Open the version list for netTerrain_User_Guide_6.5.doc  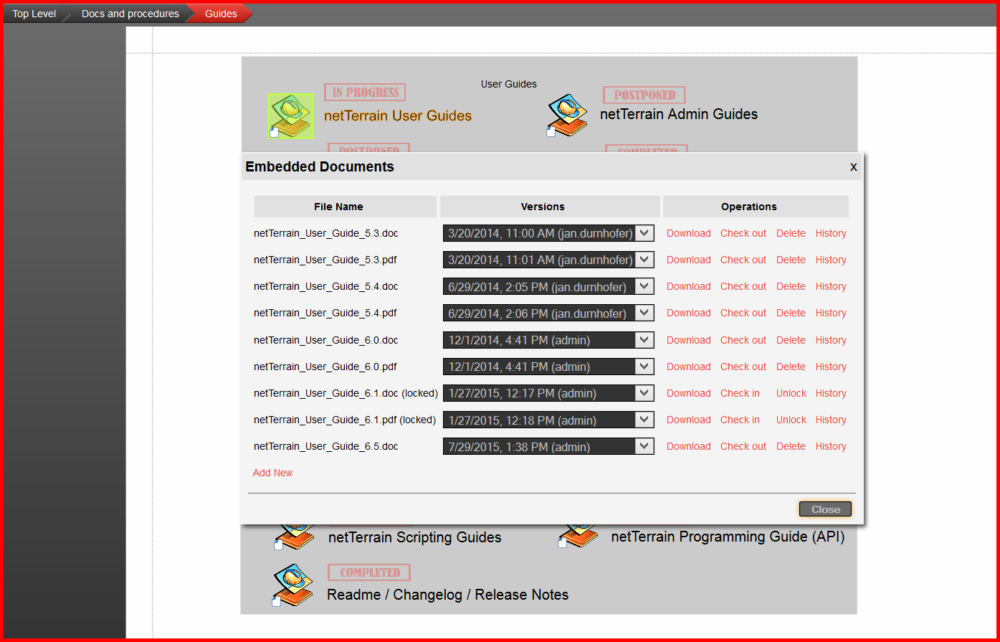click(645, 446)
